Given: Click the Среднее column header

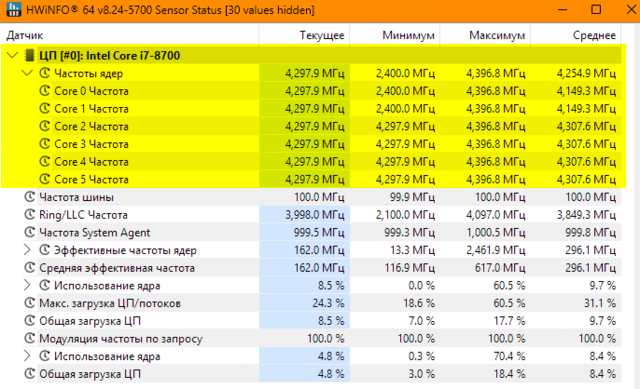Looking at the screenshot, I should pos(576,35).
